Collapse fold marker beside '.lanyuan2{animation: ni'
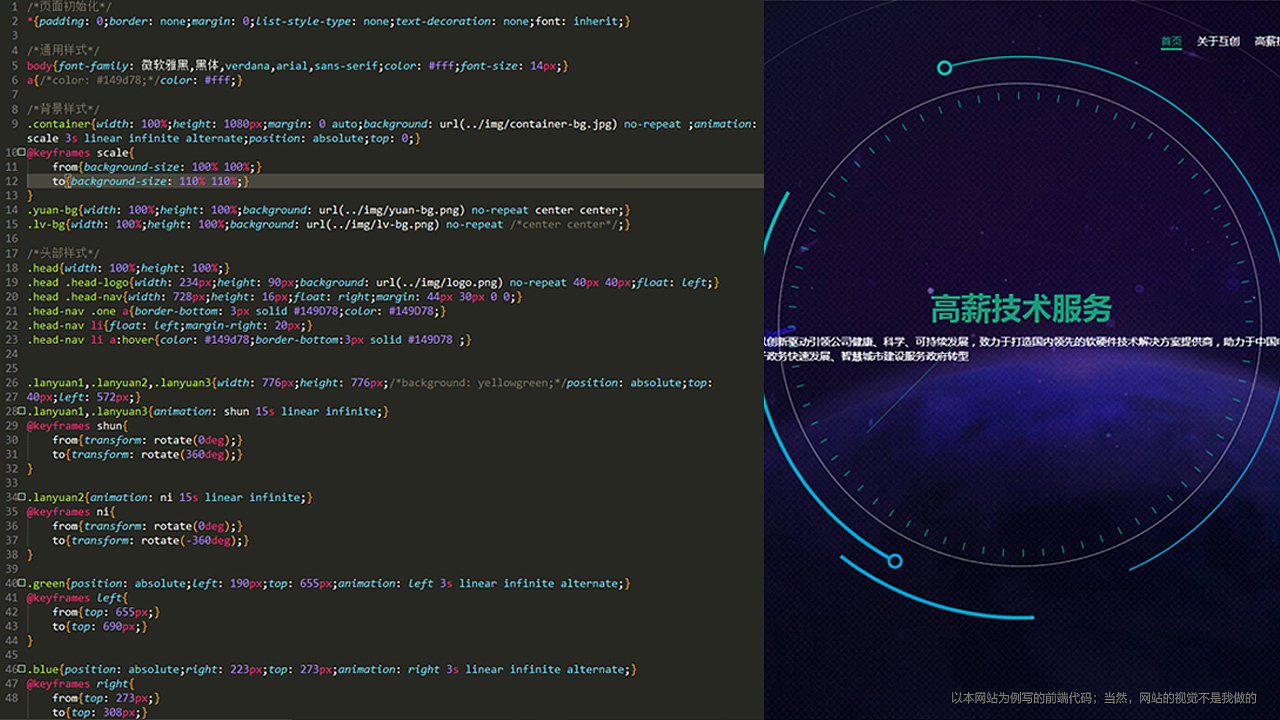Screen dimensions: 1280x720 (22, 497)
